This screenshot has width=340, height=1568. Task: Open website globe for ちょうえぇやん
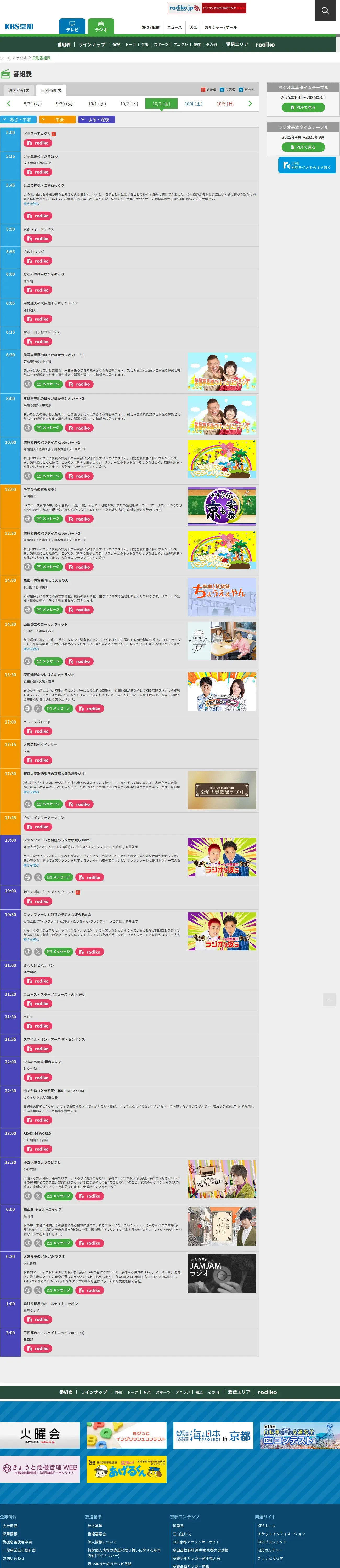(27, 610)
